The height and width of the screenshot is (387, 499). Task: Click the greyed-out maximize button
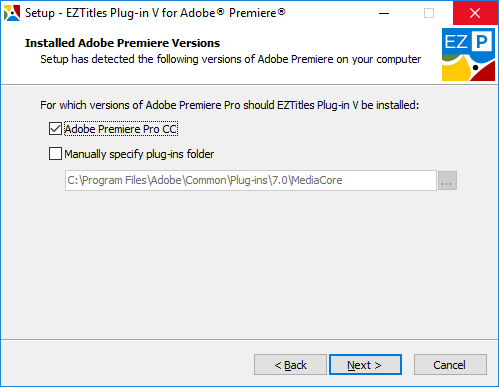pos(429,13)
